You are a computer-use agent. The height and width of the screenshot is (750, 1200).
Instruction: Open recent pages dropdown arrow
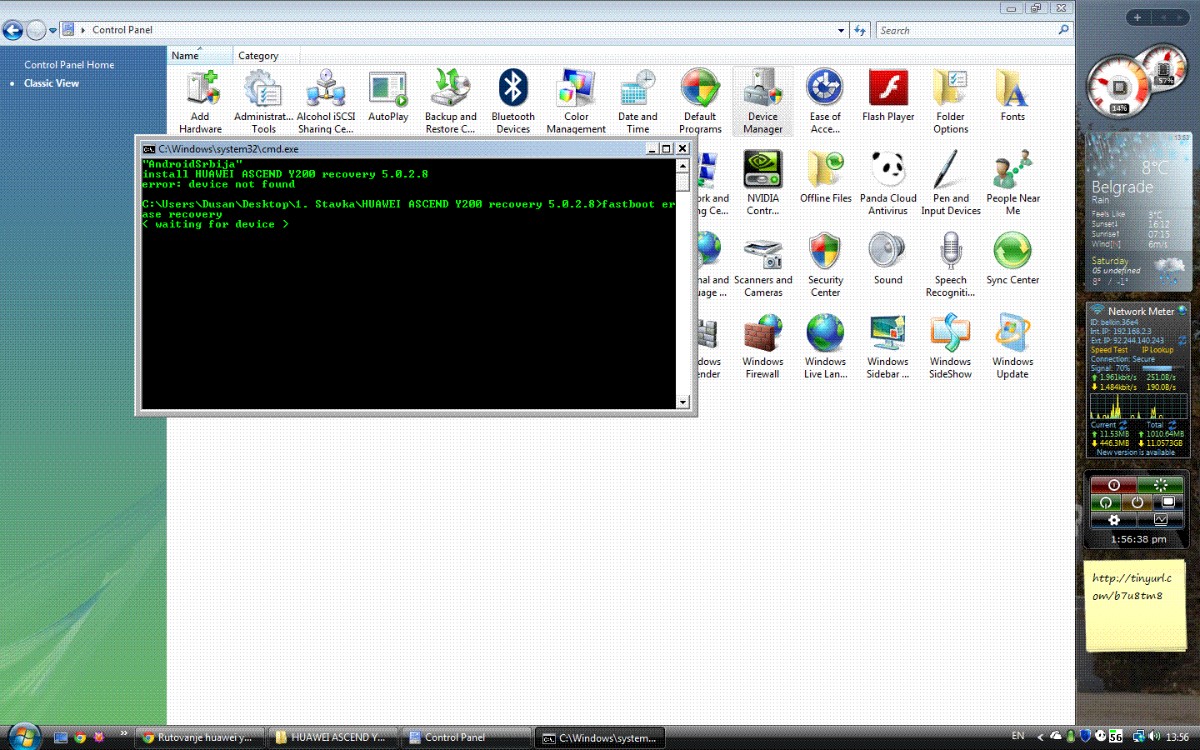coord(53,31)
